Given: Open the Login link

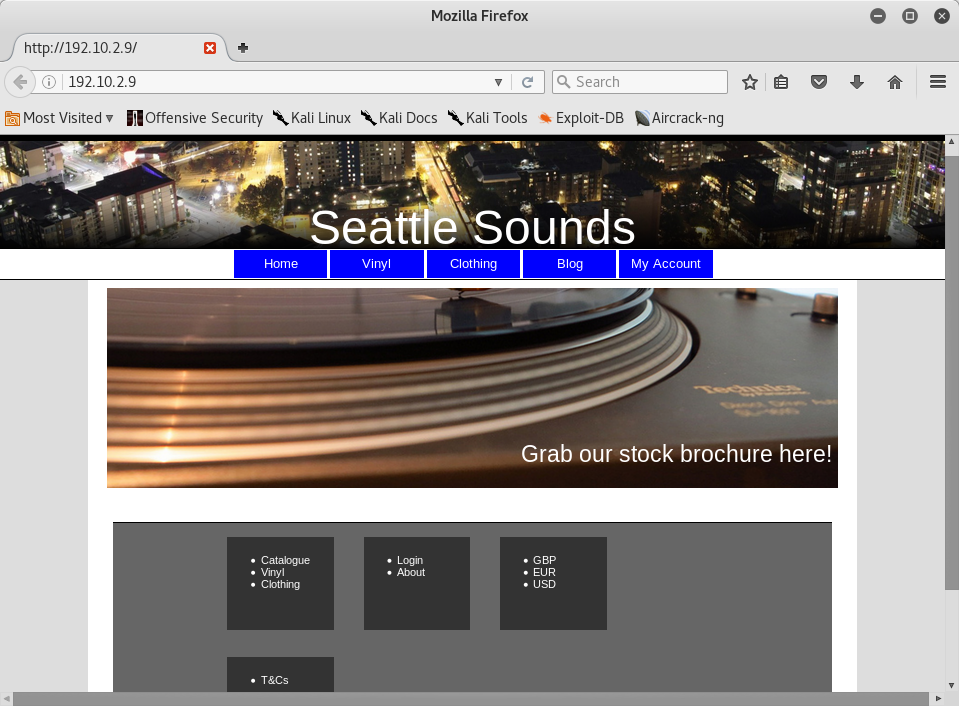Looking at the screenshot, I should [410, 560].
